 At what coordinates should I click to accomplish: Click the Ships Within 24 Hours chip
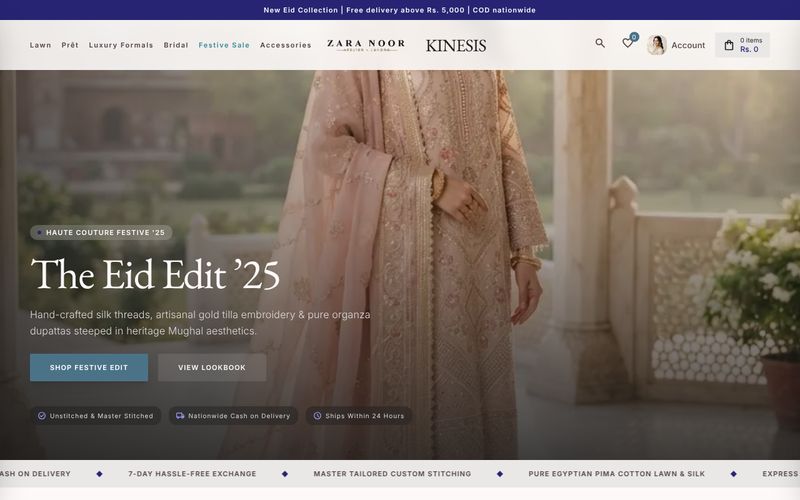click(359, 416)
